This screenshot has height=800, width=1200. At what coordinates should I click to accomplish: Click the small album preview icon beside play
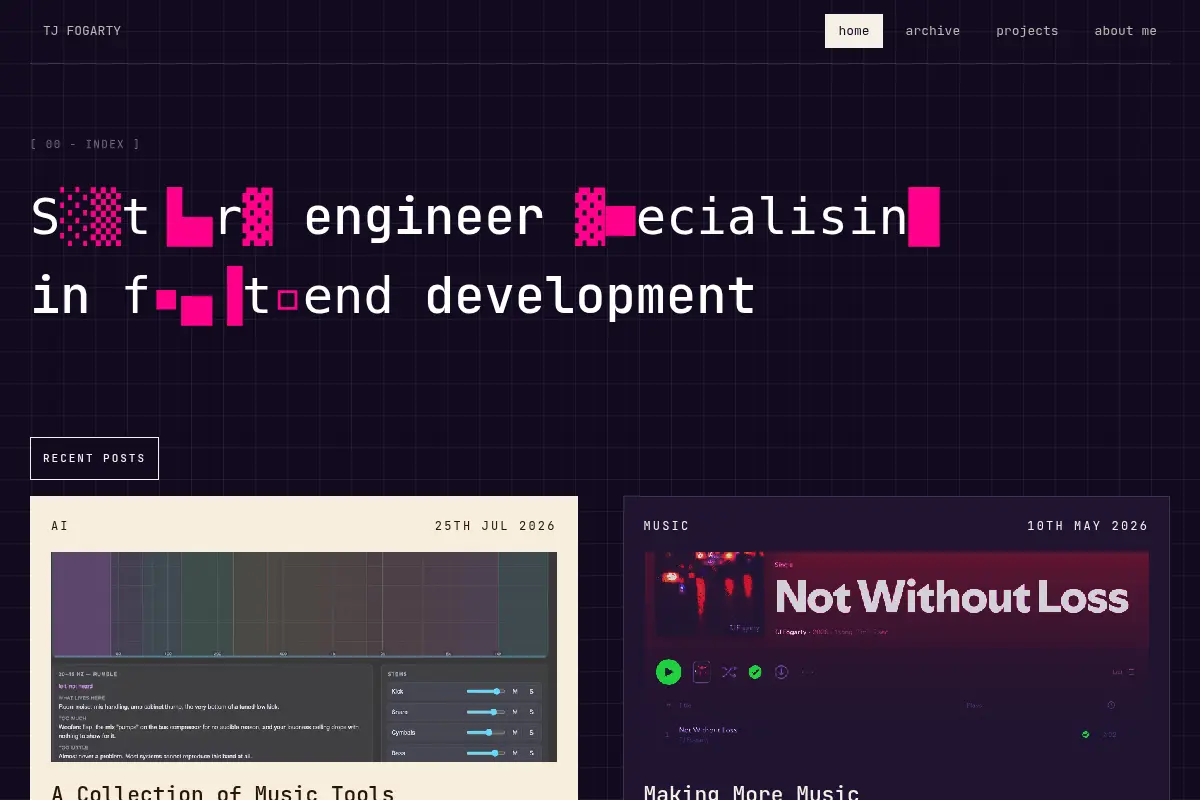pyautogui.click(x=702, y=672)
